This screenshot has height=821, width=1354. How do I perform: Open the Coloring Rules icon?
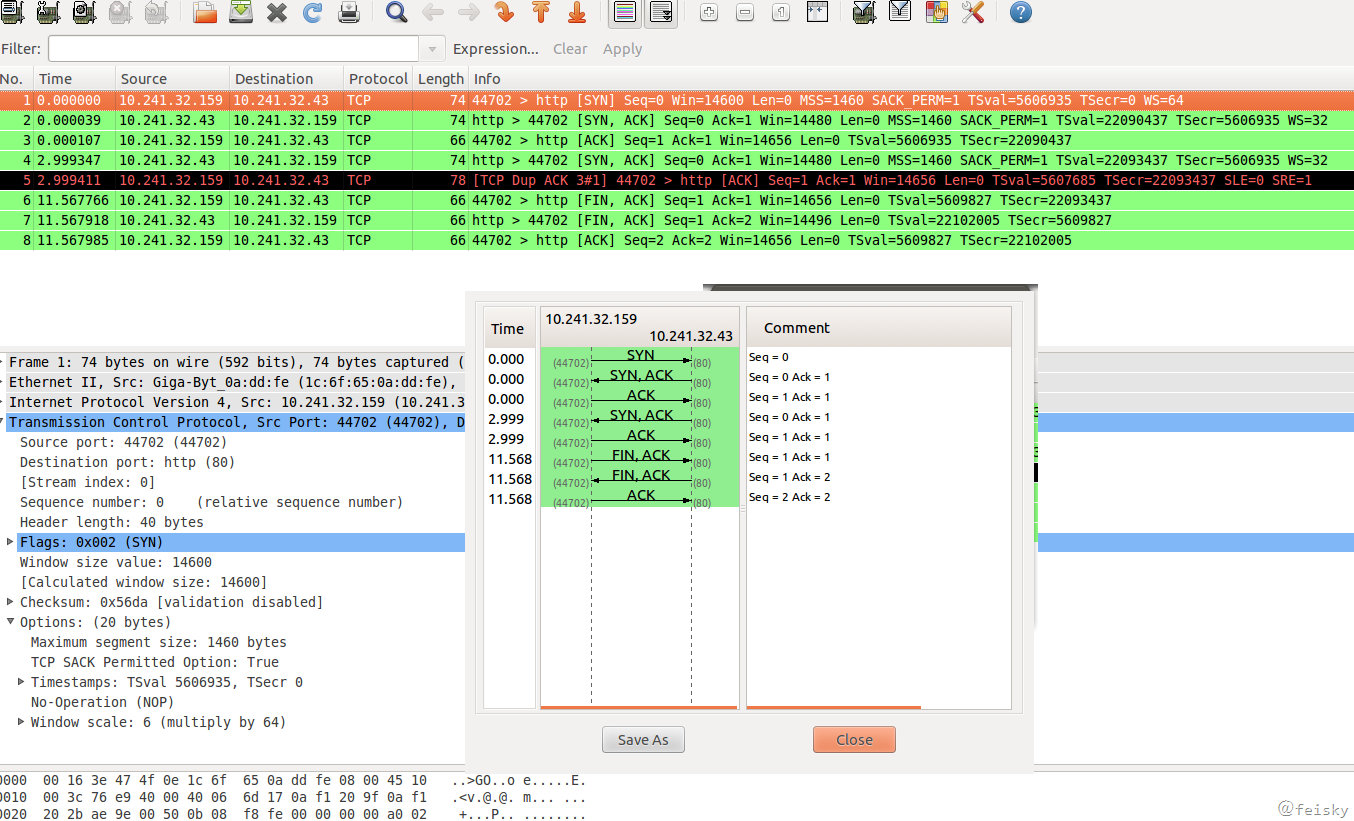(x=936, y=13)
